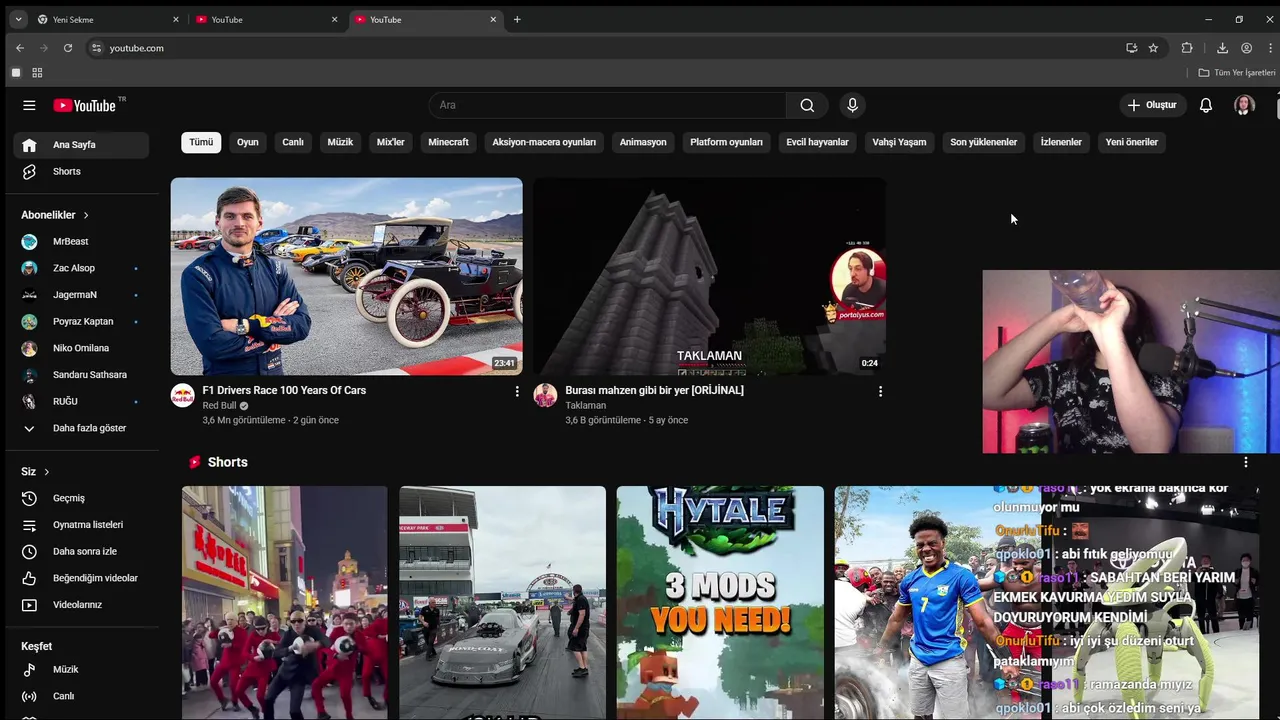Open F1 Drivers Race 100 Years title

pos(284,390)
